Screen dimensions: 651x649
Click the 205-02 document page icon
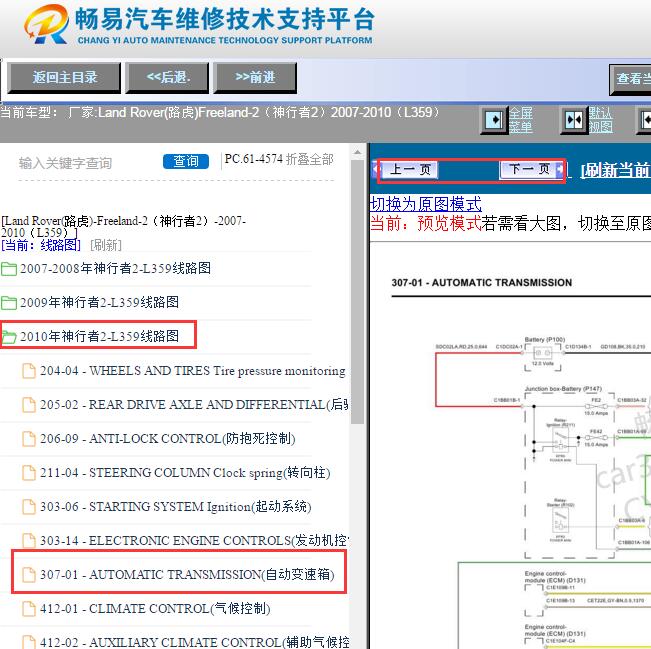pyautogui.click(x=29, y=405)
